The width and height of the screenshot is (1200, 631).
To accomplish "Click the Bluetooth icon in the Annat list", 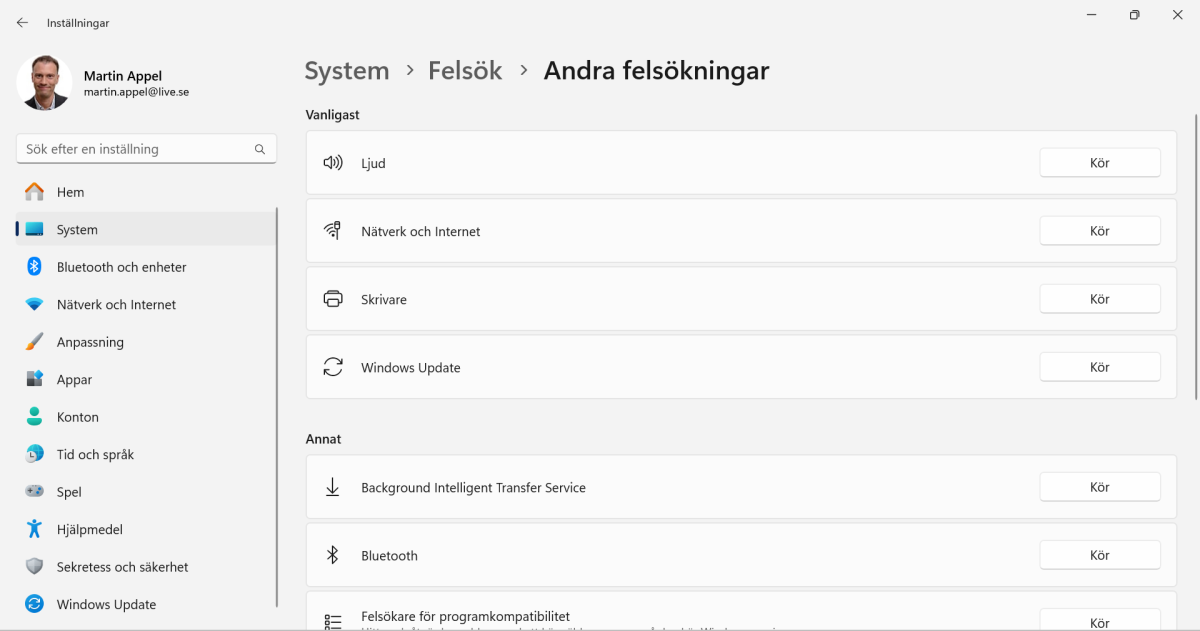I will [x=331, y=554].
